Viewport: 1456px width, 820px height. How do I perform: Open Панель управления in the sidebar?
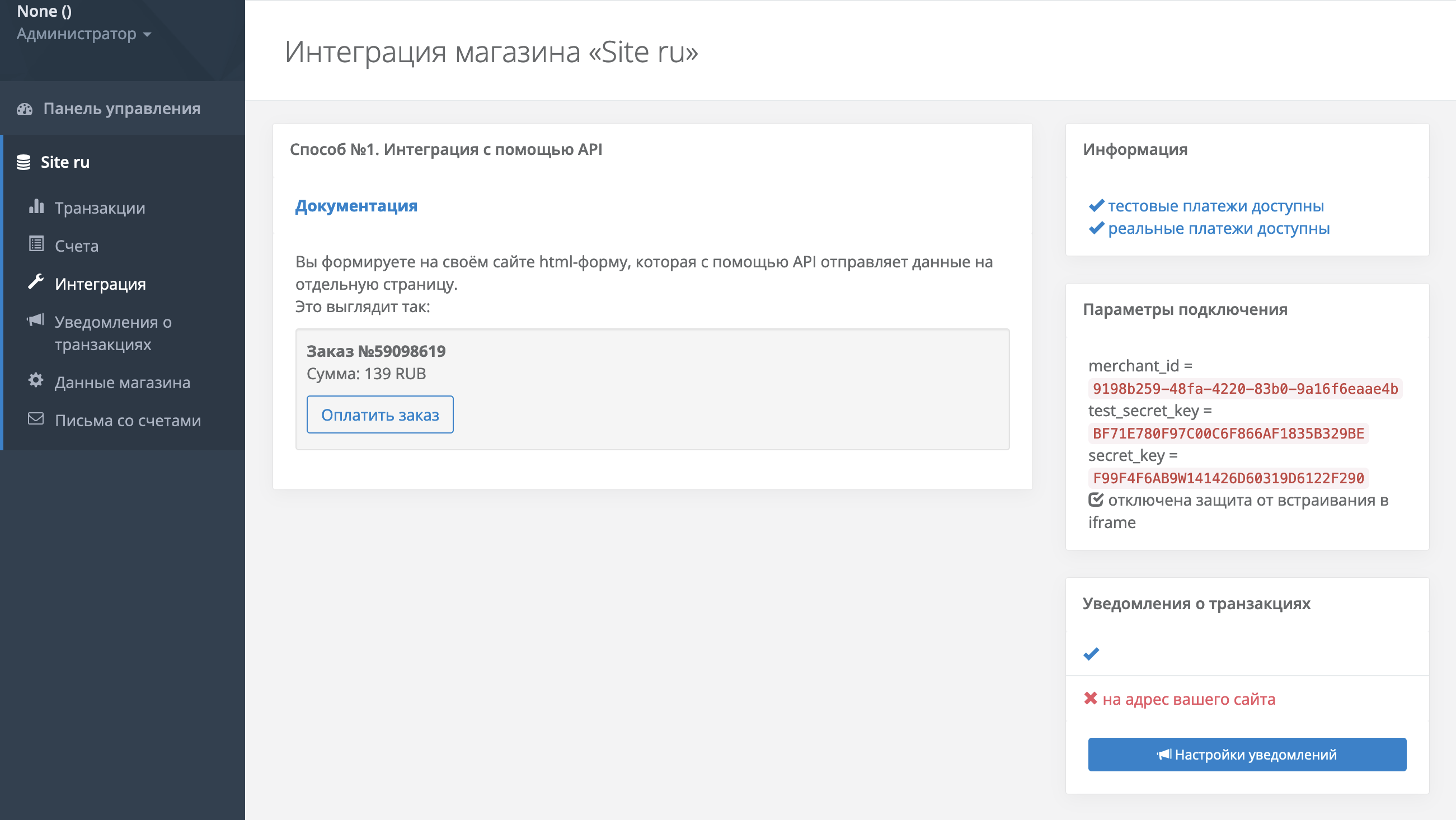123,109
